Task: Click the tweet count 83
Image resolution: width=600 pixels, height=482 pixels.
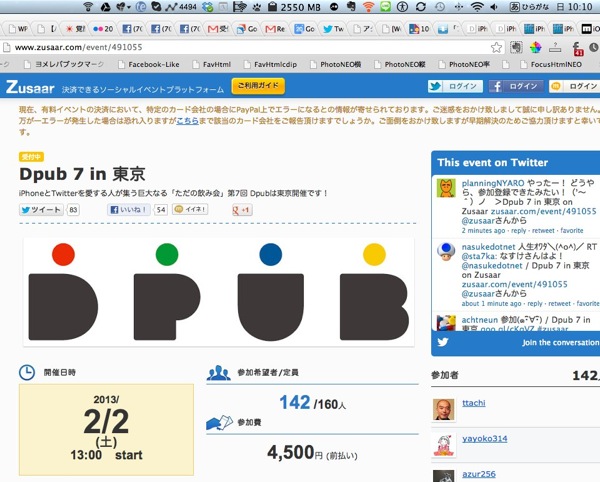Action: point(73,210)
